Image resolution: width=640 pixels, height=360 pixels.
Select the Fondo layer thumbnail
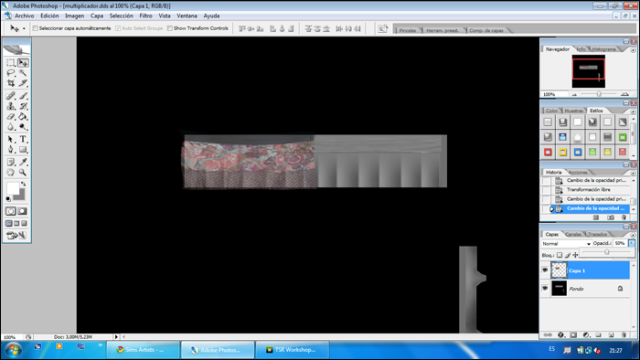[559, 289]
